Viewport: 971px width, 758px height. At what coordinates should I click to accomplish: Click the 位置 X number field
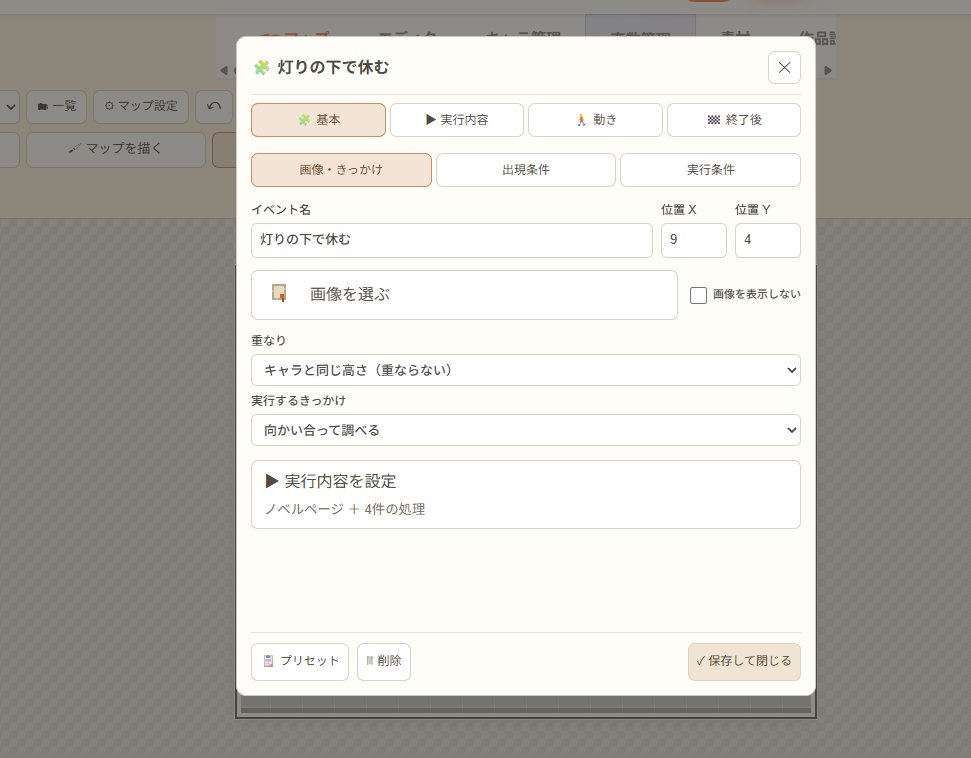[694, 240]
